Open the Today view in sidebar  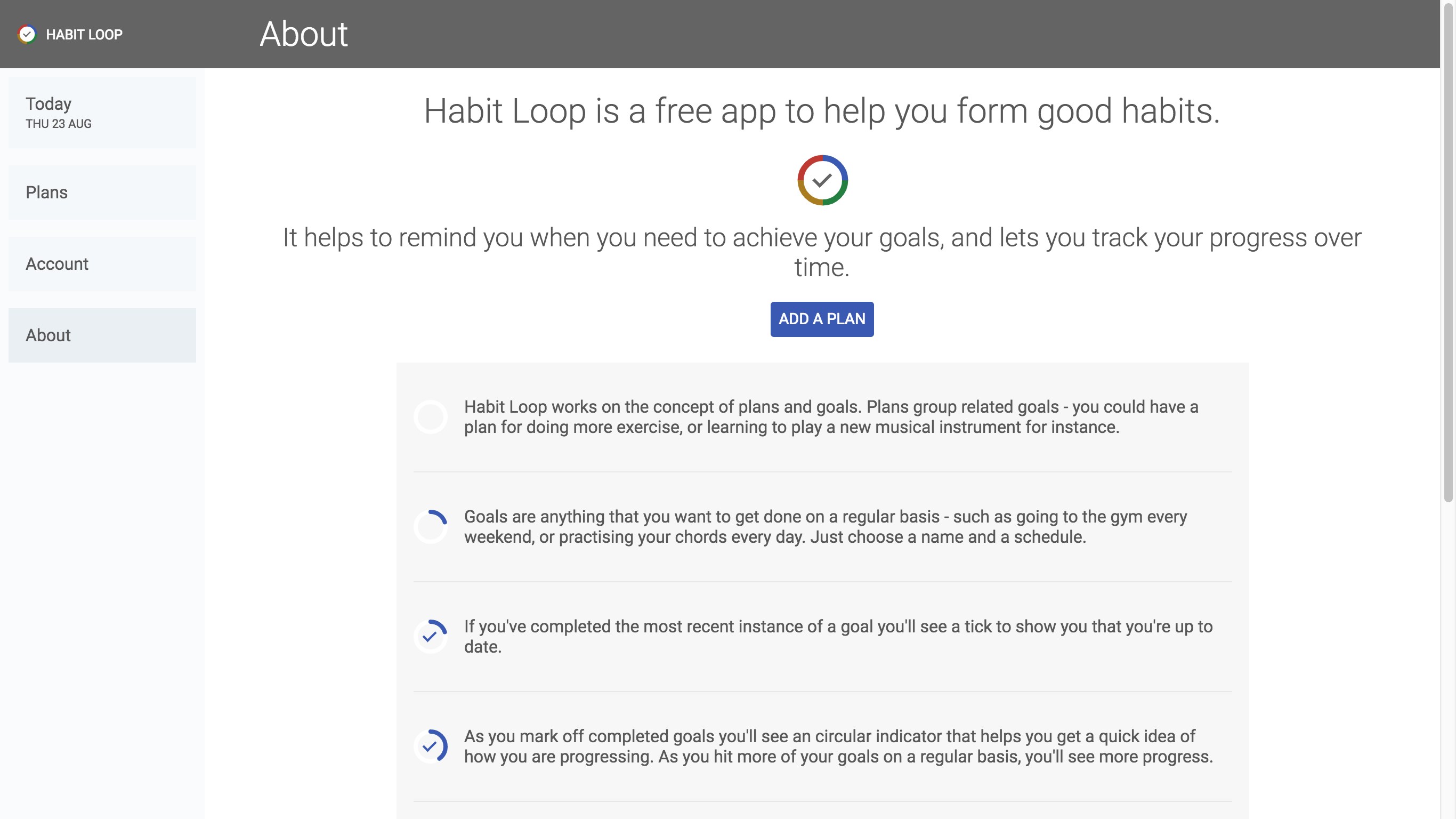[x=102, y=112]
